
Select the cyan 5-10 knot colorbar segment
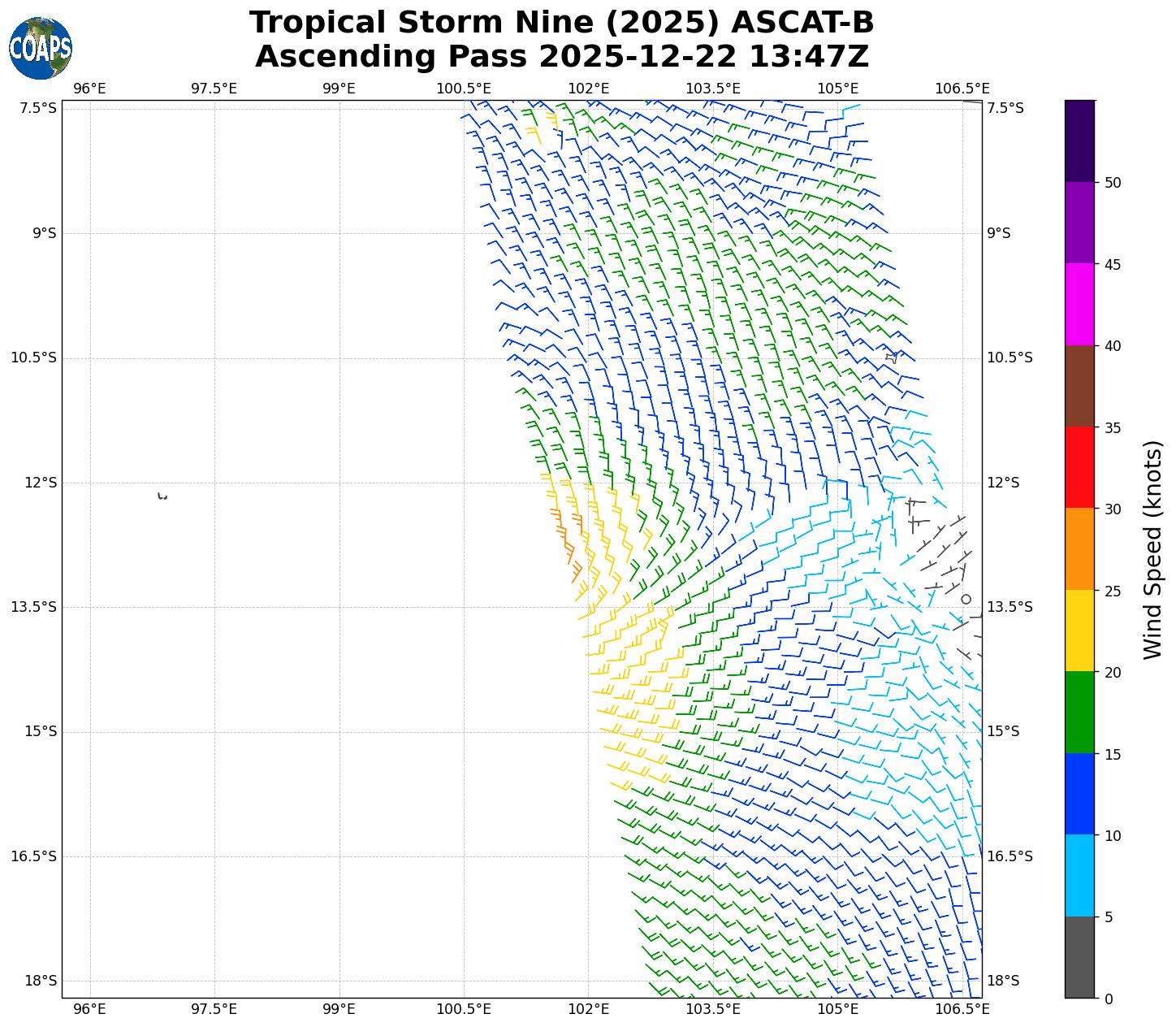click(1079, 876)
